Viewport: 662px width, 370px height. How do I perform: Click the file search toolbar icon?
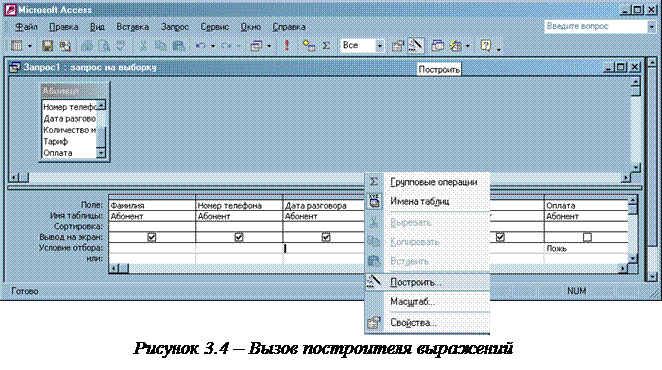point(65,46)
